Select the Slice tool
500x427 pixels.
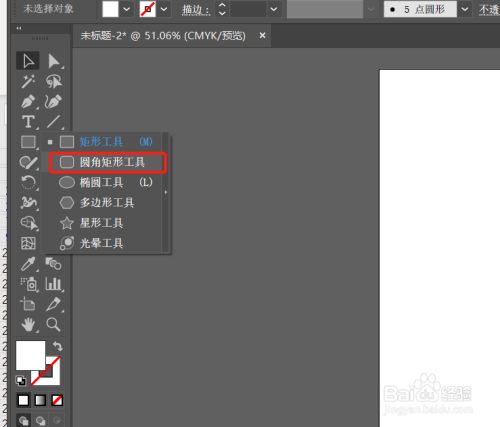tap(54, 304)
